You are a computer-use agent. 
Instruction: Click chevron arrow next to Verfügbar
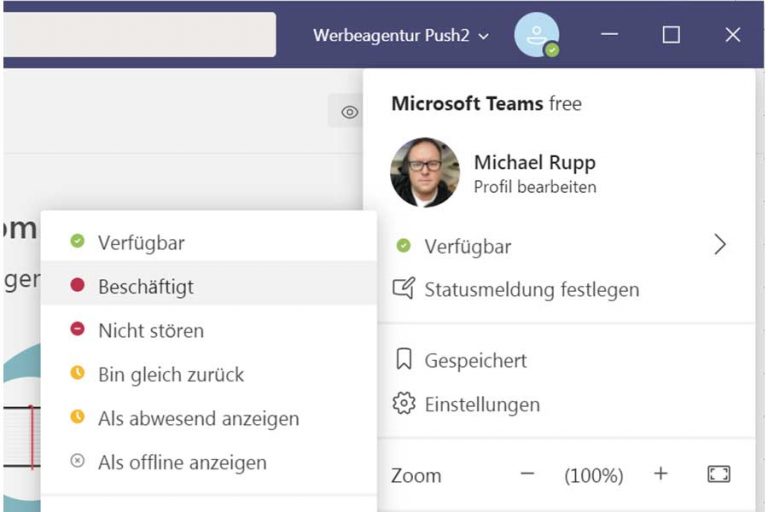pos(720,244)
